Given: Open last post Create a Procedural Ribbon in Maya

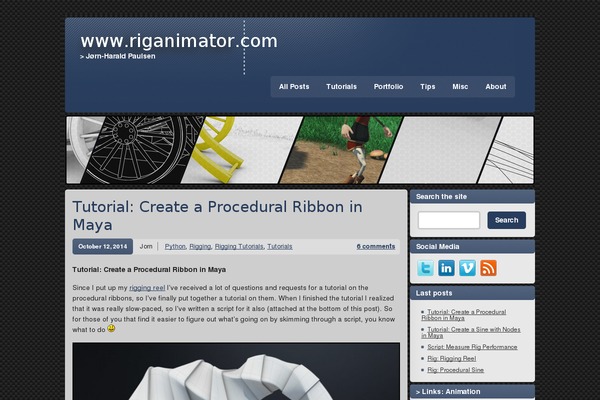Looking at the screenshot, I should pos(464,315).
